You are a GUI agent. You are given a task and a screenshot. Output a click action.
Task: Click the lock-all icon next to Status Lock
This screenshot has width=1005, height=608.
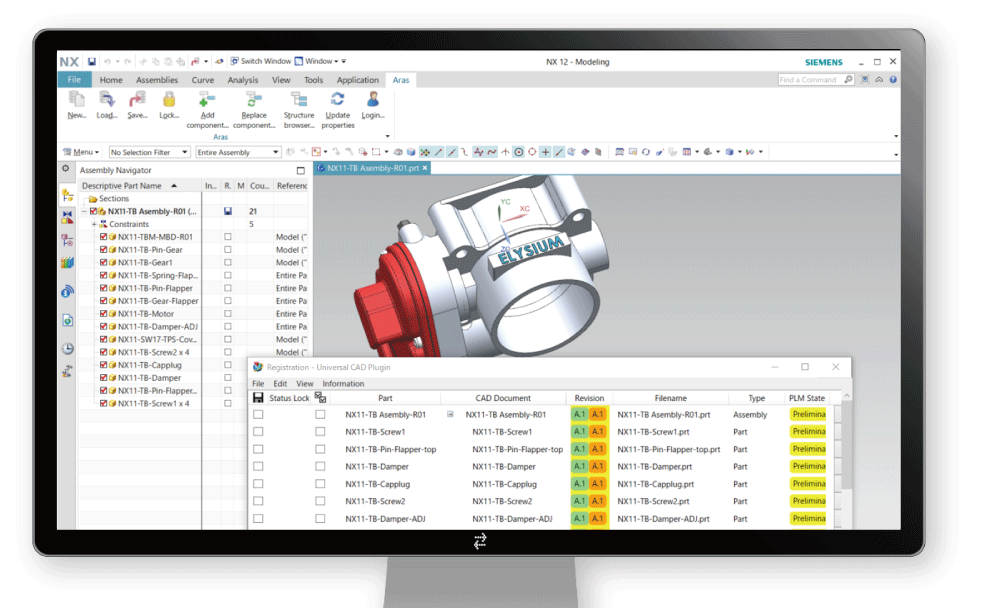coord(320,398)
